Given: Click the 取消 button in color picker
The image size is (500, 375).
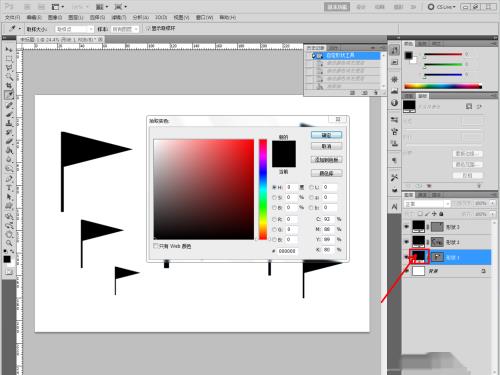Looking at the screenshot, I should point(326,146).
